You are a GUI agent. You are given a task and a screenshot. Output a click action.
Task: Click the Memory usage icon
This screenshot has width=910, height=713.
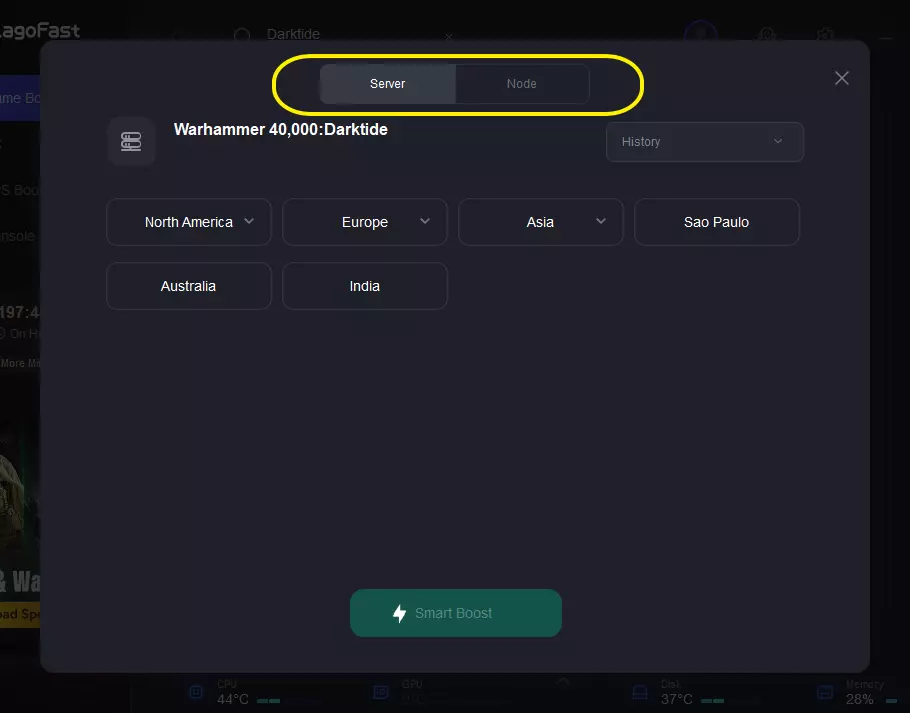click(825, 692)
